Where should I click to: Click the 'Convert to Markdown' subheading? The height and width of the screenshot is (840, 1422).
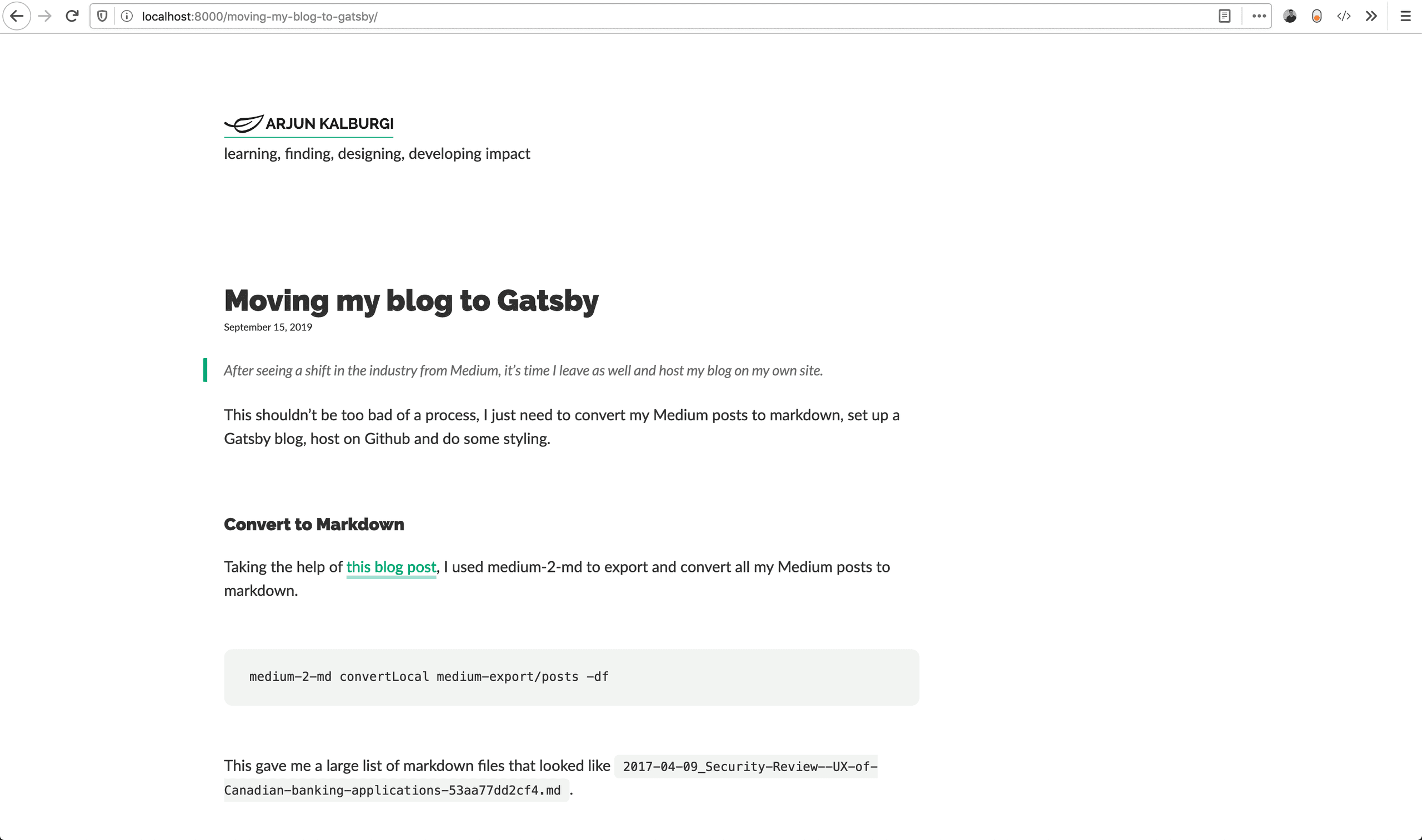[x=314, y=524]
